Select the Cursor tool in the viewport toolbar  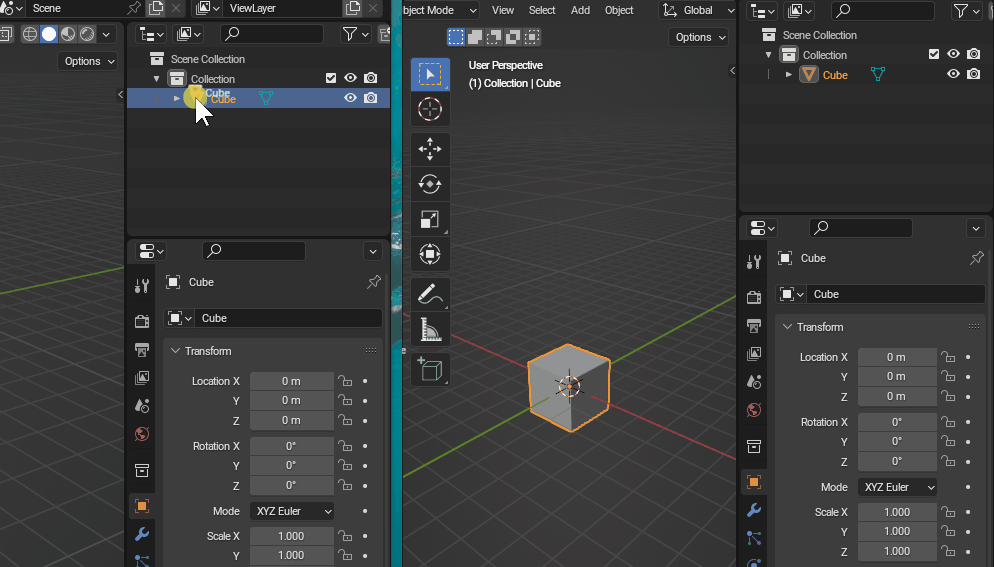430,110
